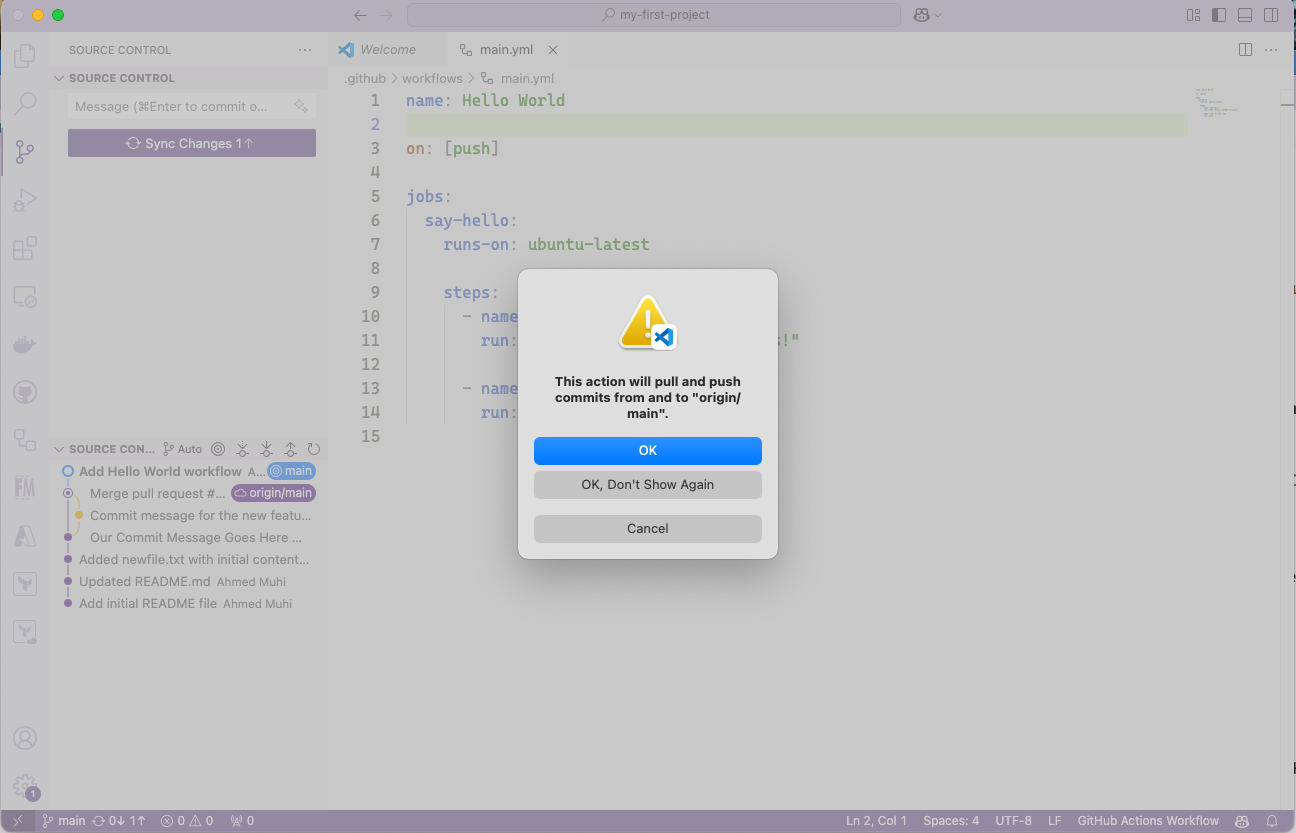Viewport: 1296px width, 833px height.
Task: Toggle the bottom Panel
Action: click(x=1245, y=15)
